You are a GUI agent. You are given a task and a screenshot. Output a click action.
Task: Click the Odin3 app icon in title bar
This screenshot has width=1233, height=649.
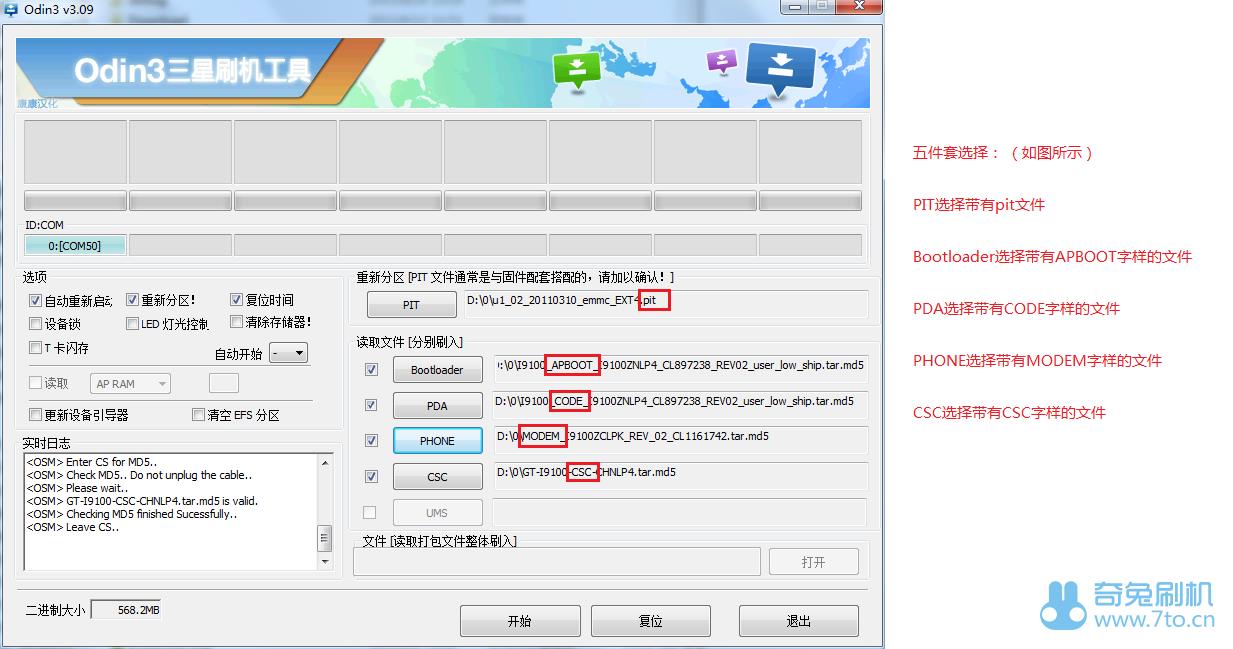coord(12,8)
